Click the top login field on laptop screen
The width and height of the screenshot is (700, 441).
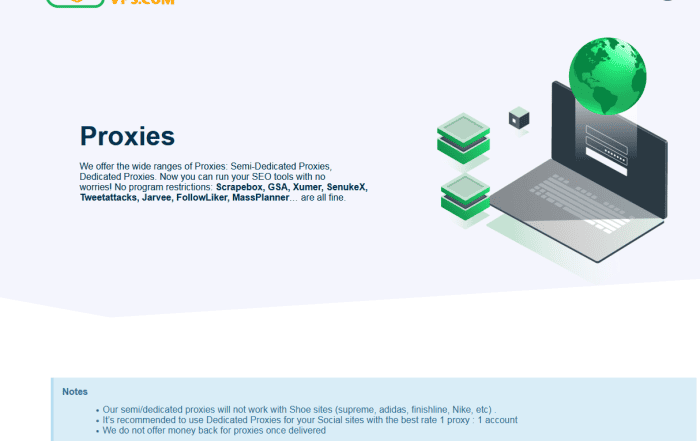607,137
